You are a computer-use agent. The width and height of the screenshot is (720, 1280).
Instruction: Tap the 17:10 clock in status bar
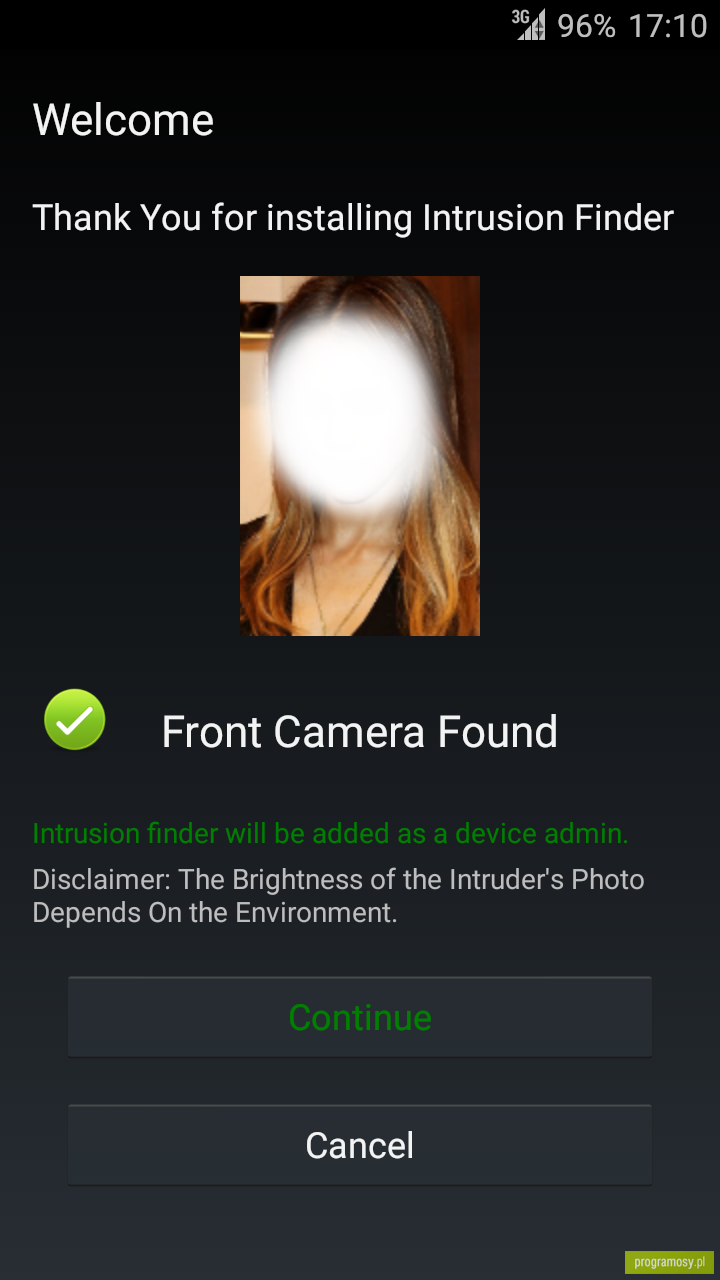tap(667, 26)
